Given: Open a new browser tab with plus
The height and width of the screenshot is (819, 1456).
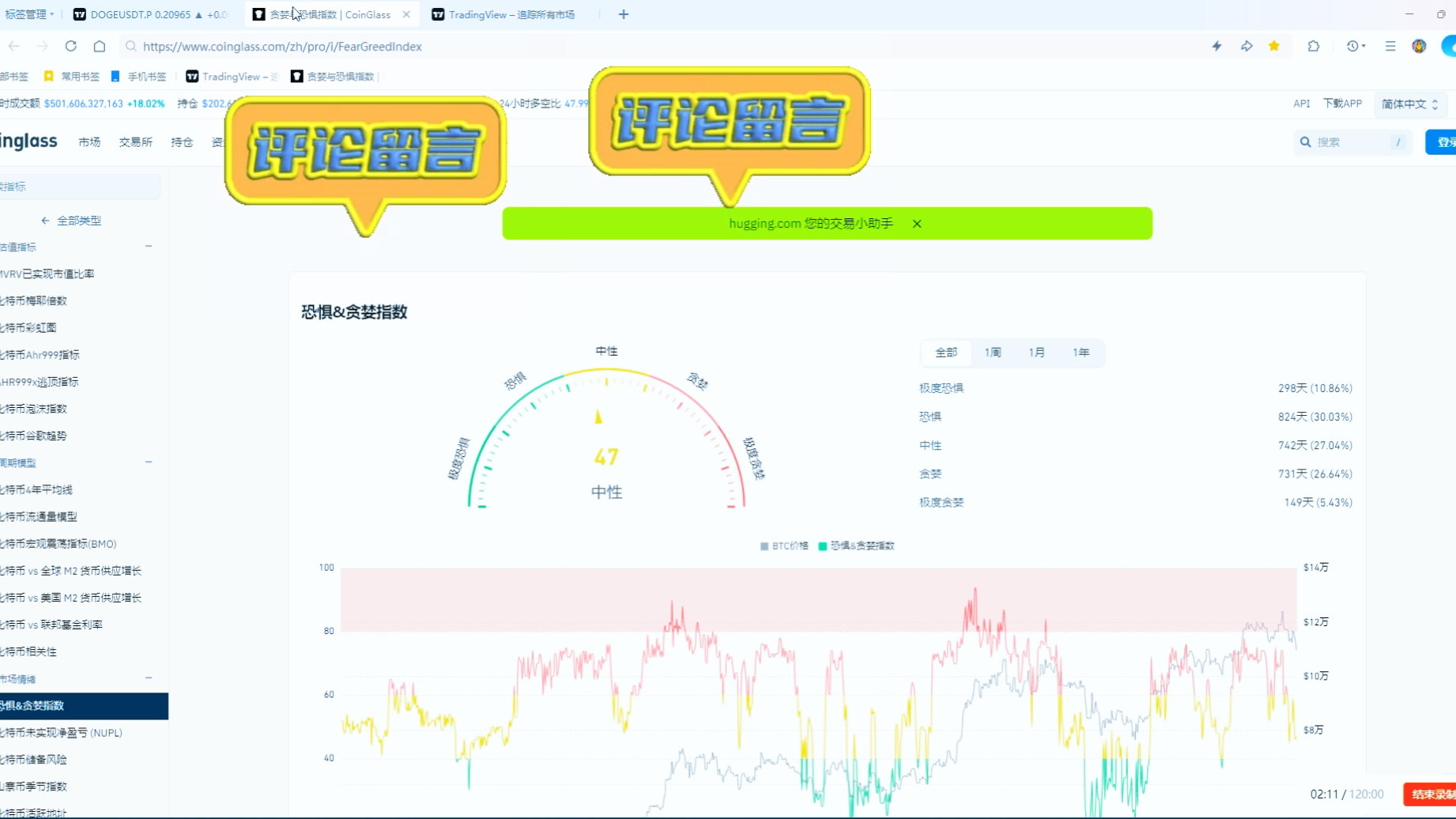Looking at the screenshot, I should click(623, 14).
